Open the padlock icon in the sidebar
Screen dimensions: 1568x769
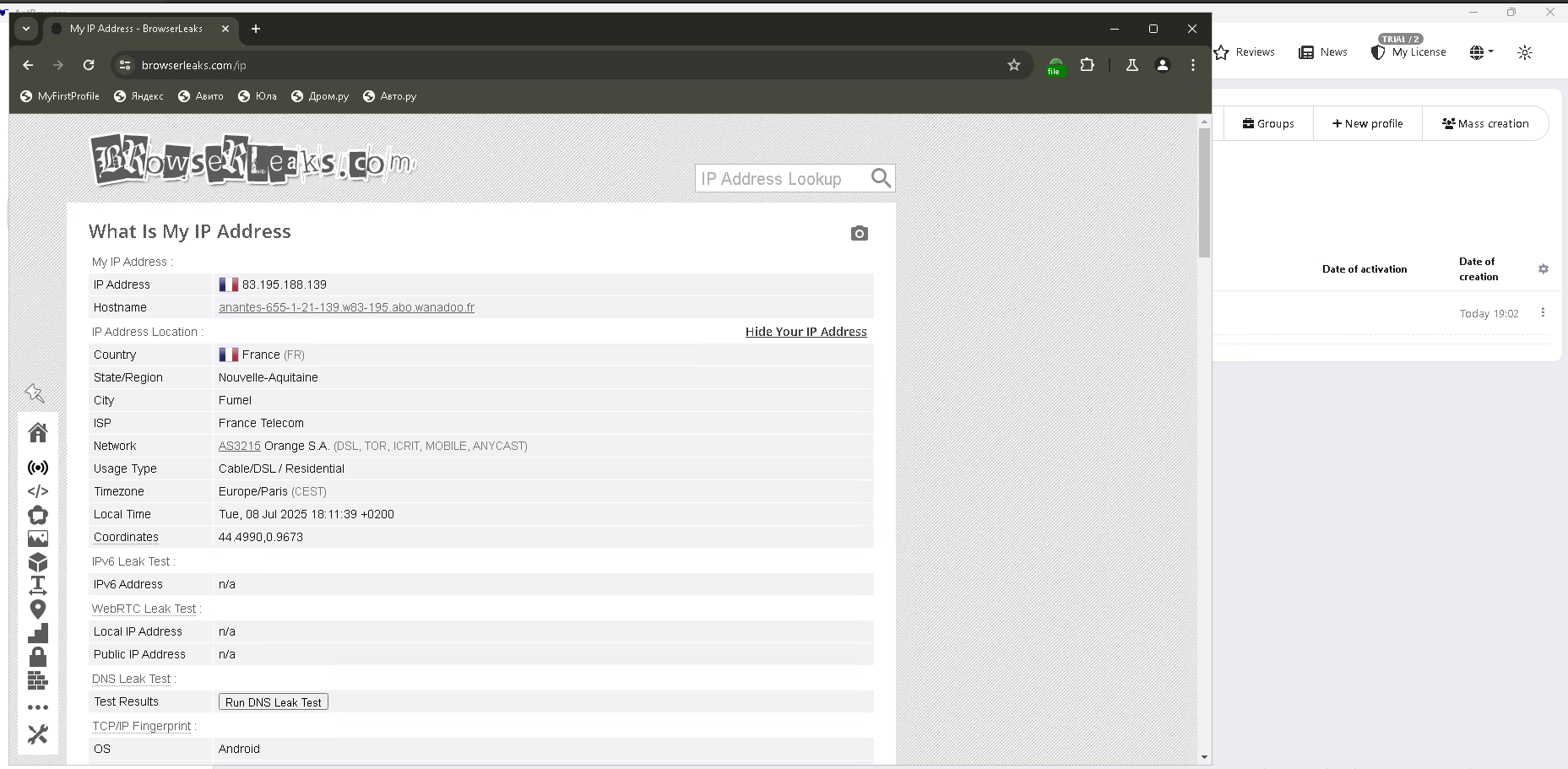click(x=38, y=657)
